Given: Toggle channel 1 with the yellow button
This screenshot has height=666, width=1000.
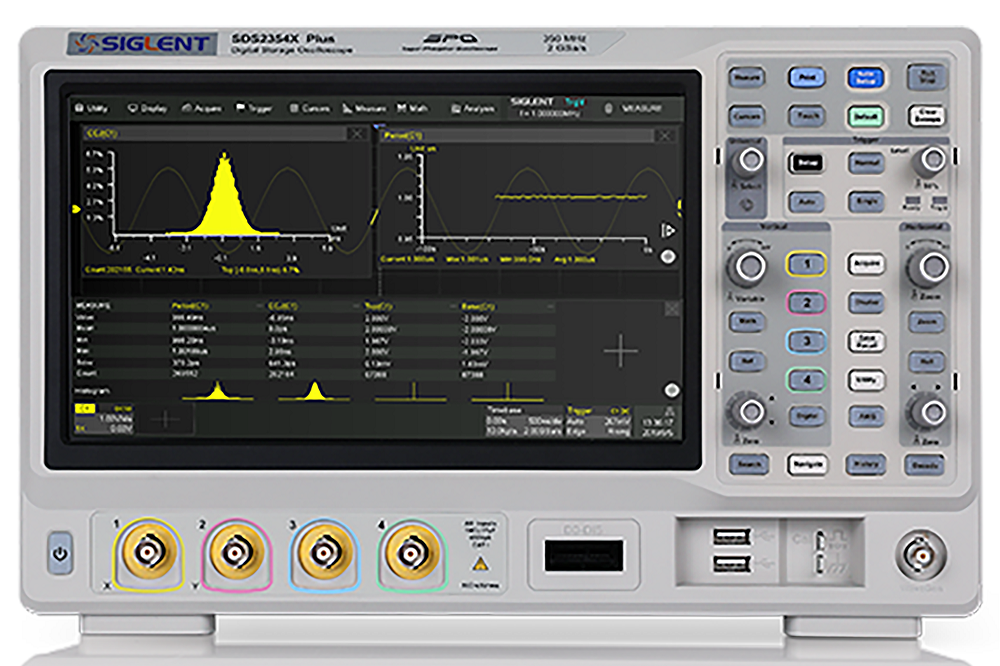Looking at the screenshot, I should click(x=806, y=264).
